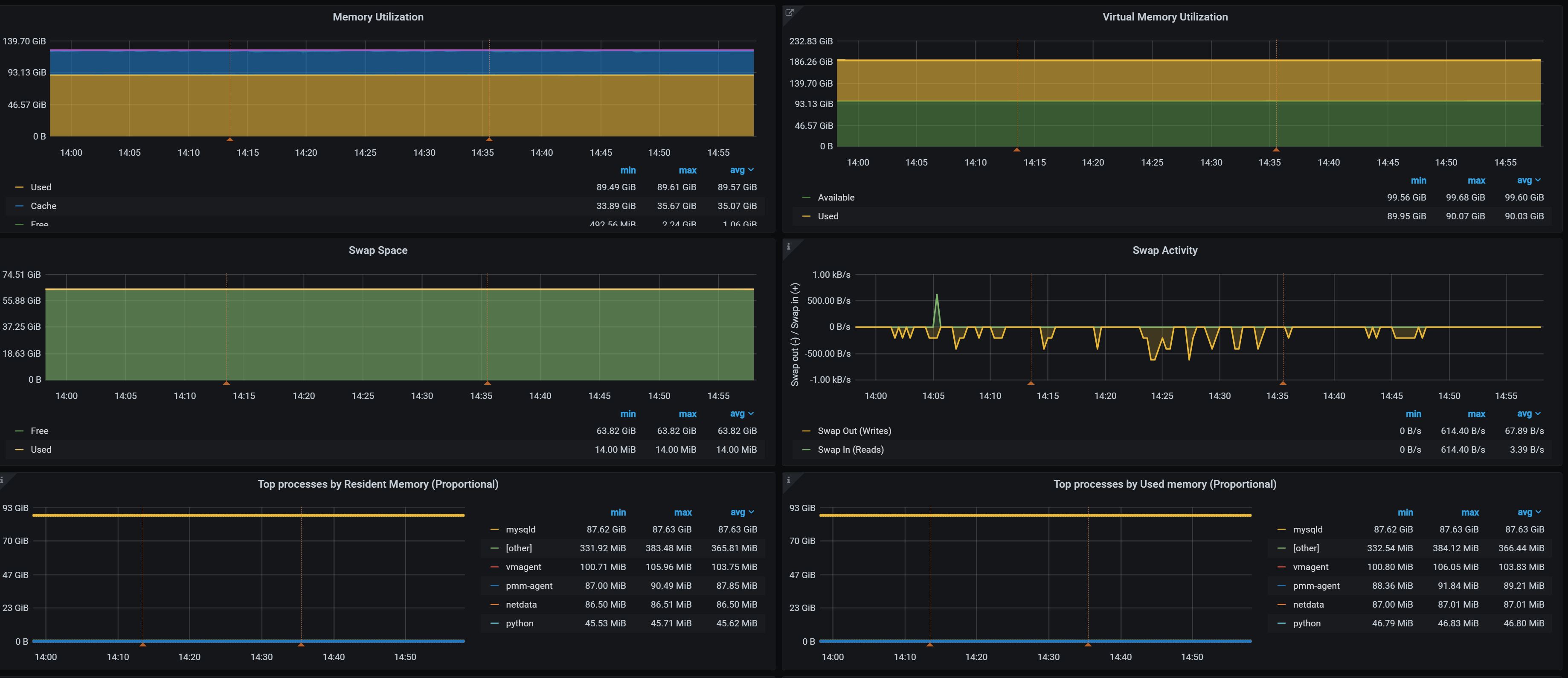Click yellow color swatch of Swap Space Used
Image resolution: width=1568 pixels, height=678 pixels.
(20, 450)
